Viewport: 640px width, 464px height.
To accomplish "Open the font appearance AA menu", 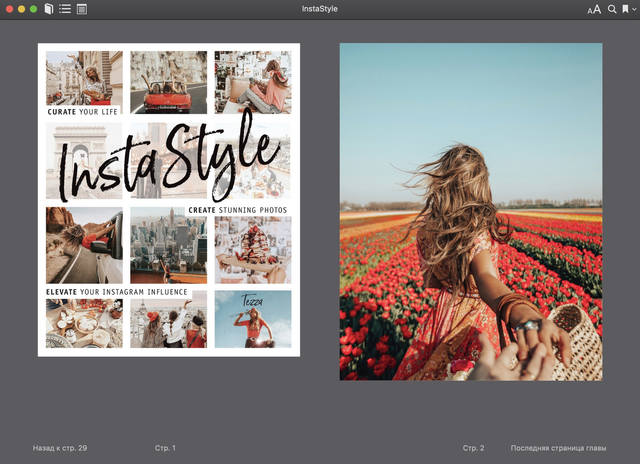I will click(594, 9).
